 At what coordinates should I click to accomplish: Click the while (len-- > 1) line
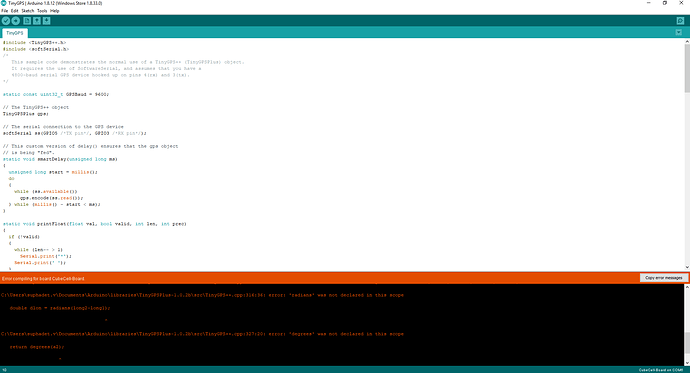[x=38, y=249]
